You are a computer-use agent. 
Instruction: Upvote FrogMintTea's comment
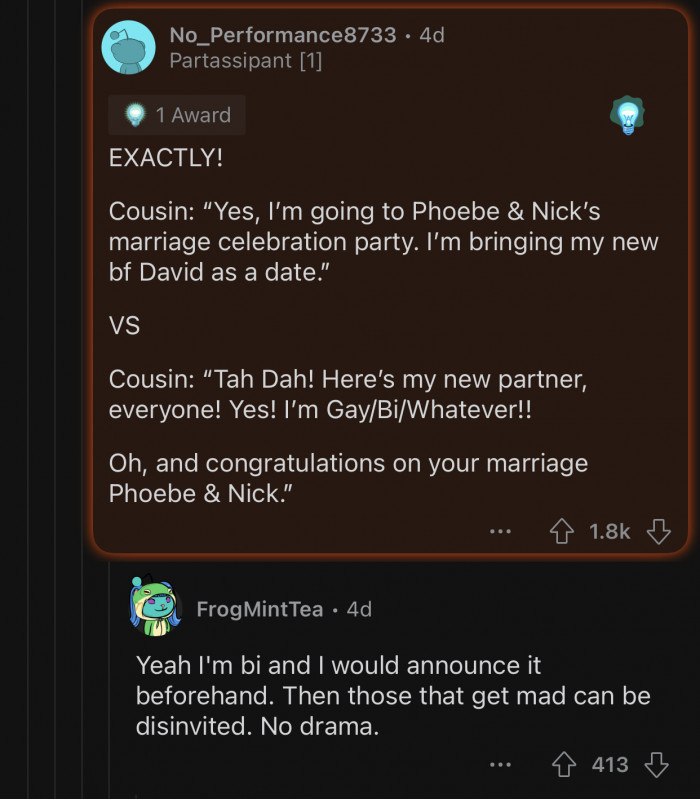click(564, 765)
